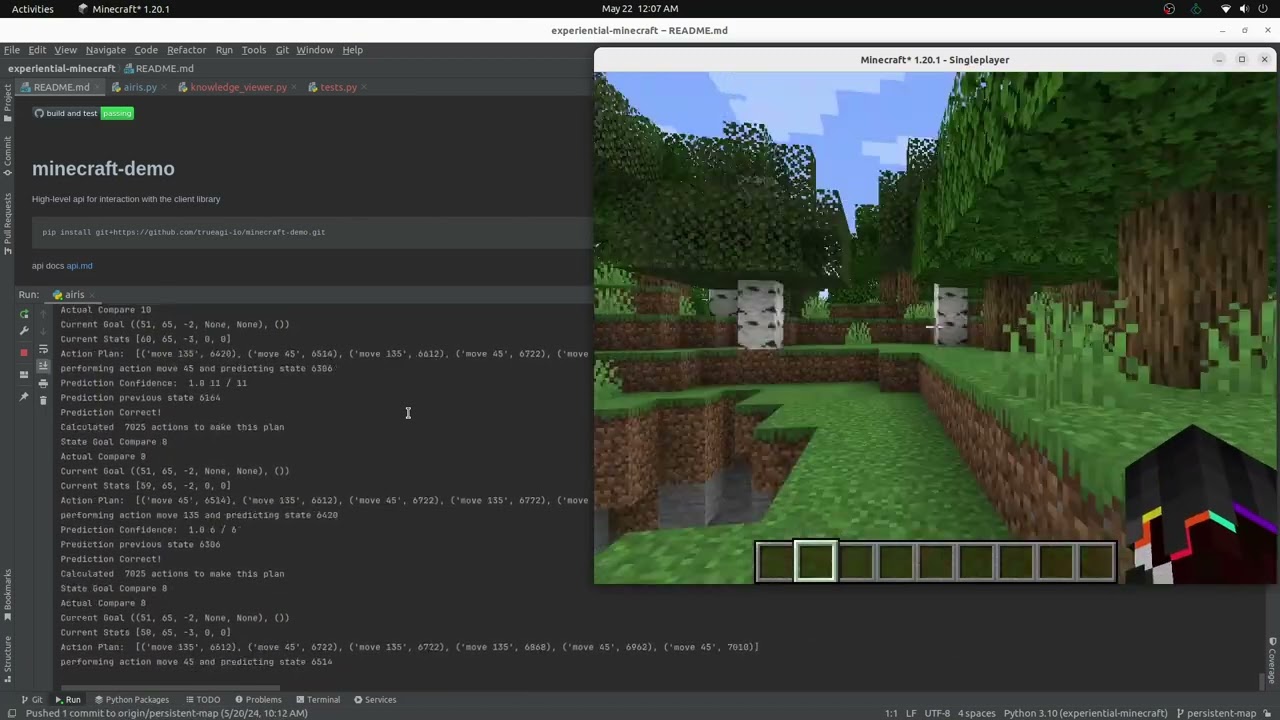Restore layout in Run panel
1280x720 pixels.
tap(24, 374)
